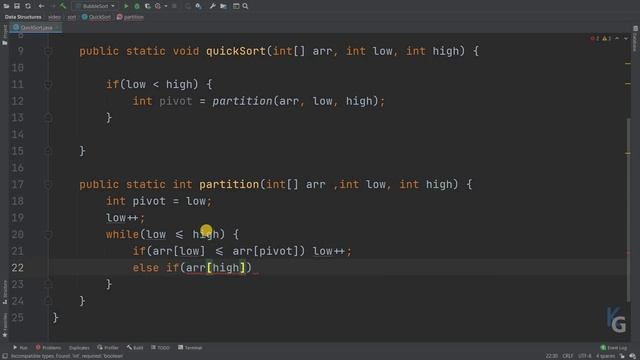This screenshot has width=640, height=360.
Task: Build project with the green hammer icon
Action: pos(63,6)
